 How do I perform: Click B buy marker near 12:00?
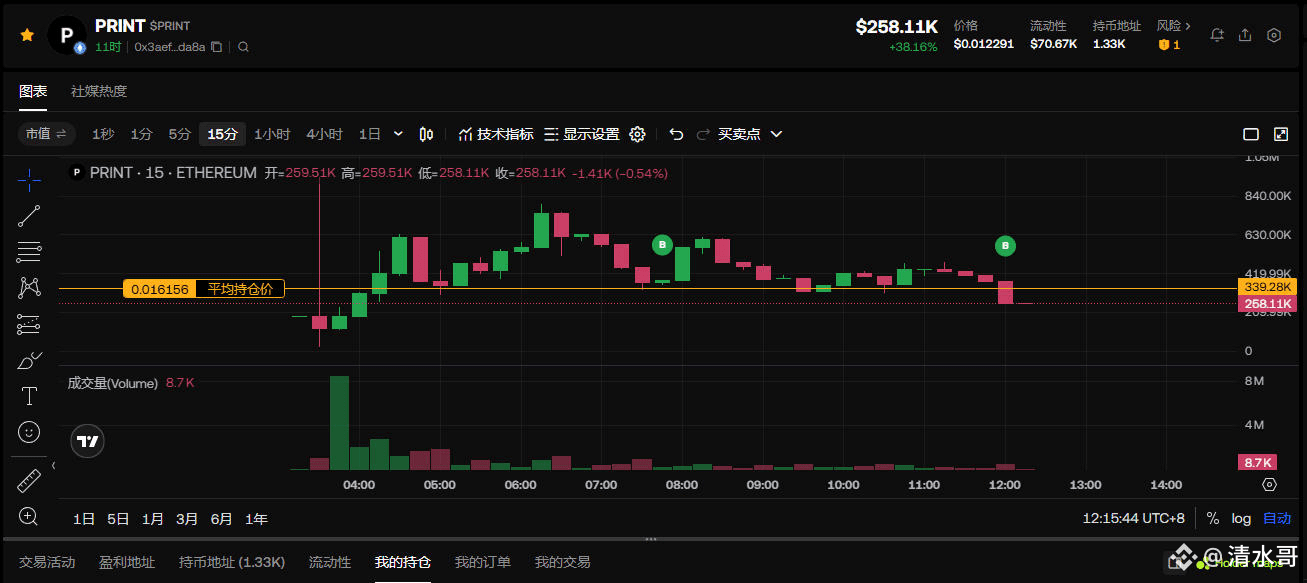1006,246
